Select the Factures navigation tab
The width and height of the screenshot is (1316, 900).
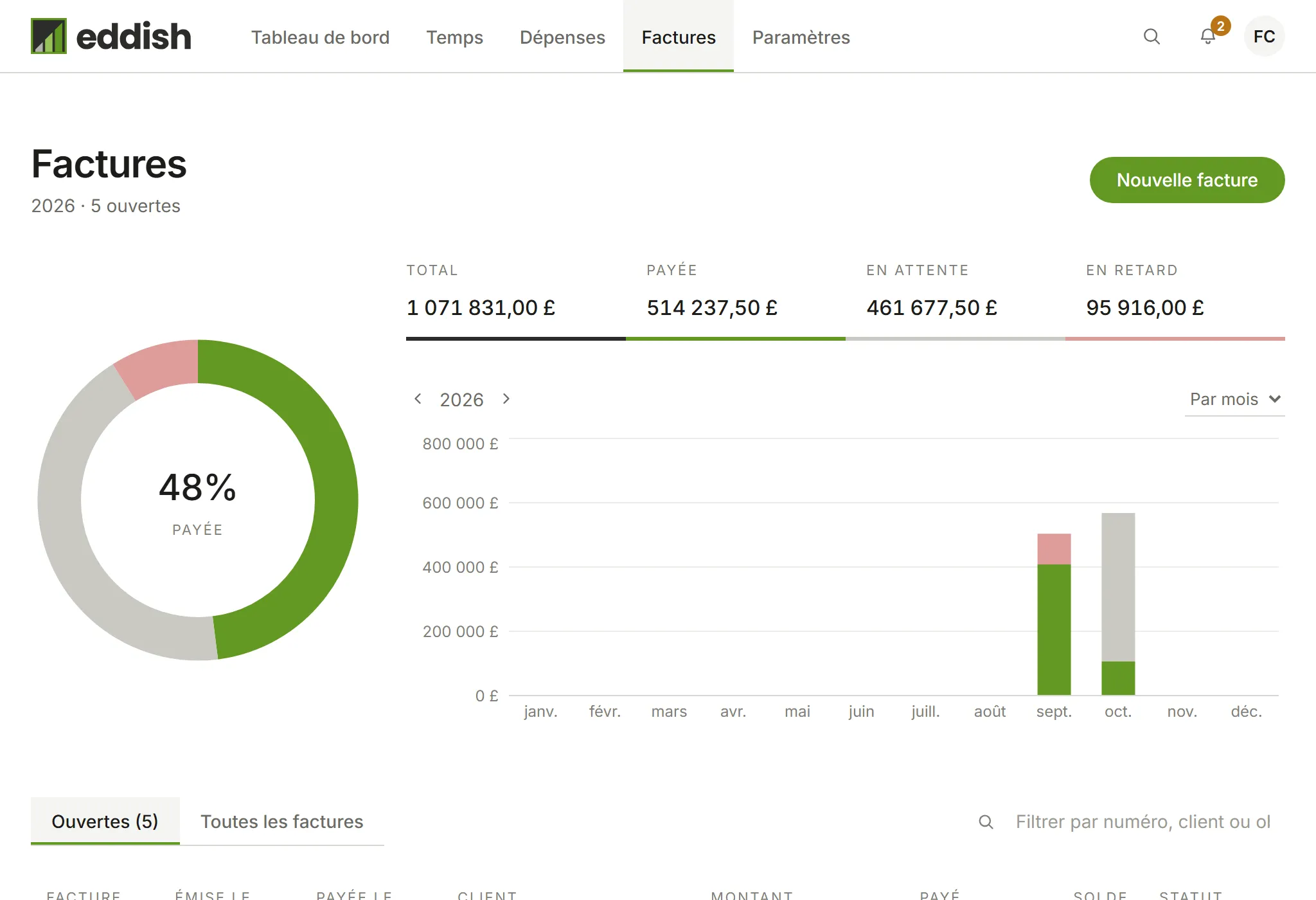(679, 37)
